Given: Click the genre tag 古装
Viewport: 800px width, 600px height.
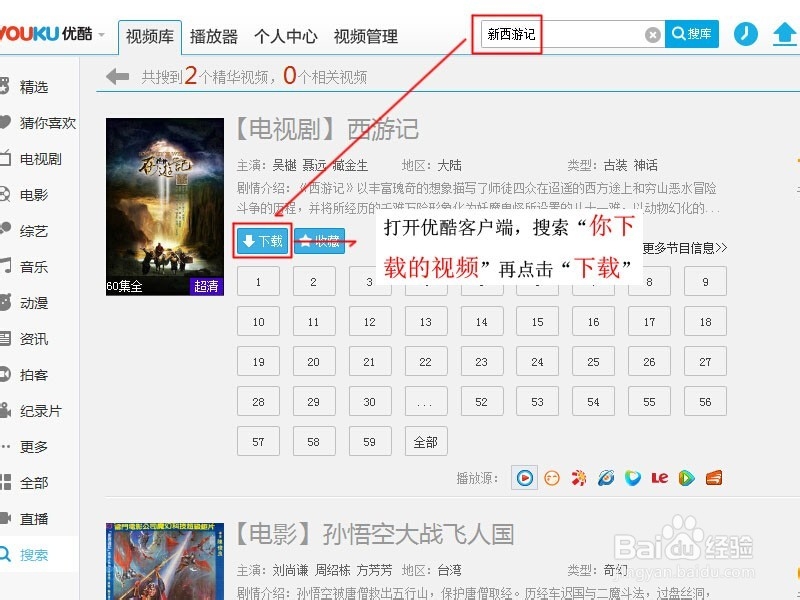Looking at the screenshot, I should click(x=615, y=165).
